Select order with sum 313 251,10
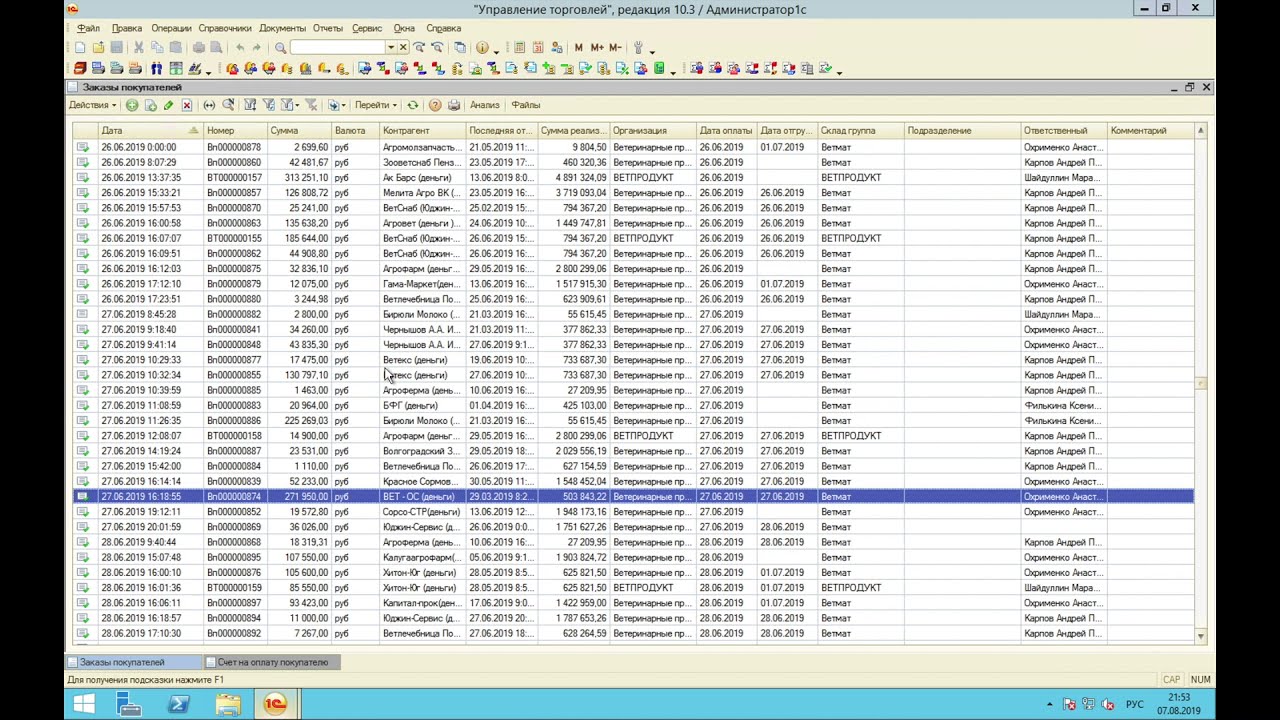 (x=634, y=177)
